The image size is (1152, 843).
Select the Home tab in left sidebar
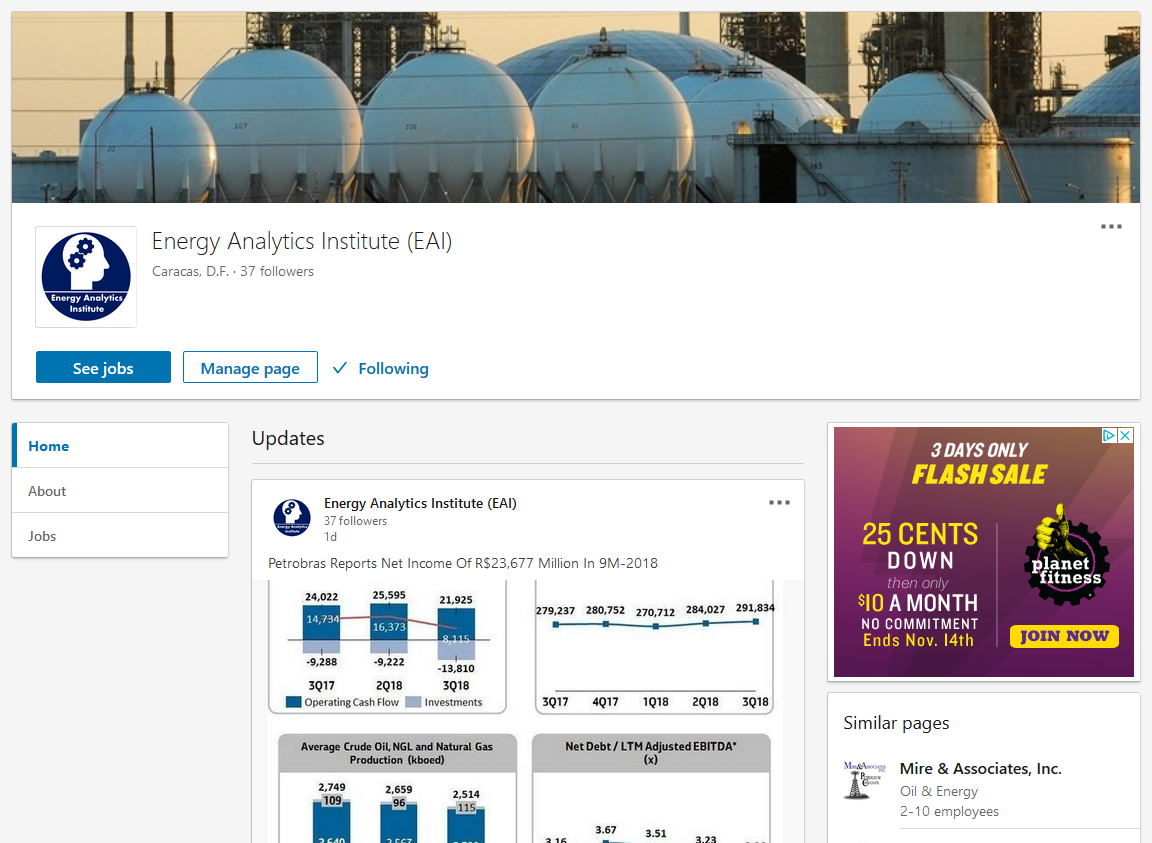49,446
